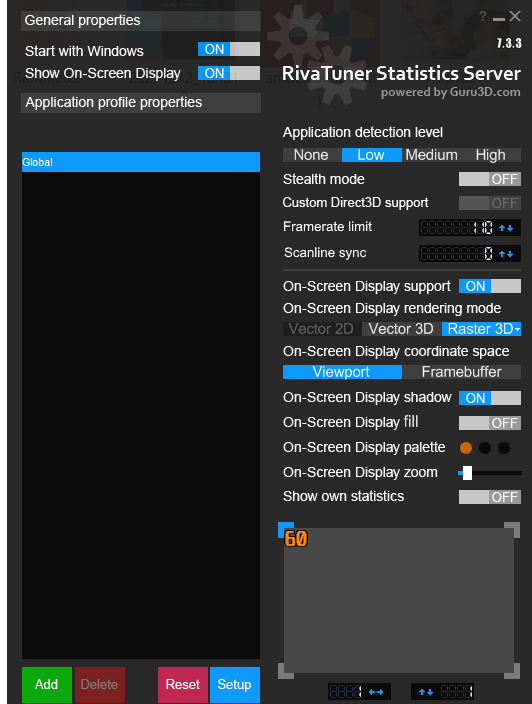Click the General properties header
Viewport: 532px width, 704px height.
click(141, 21)
